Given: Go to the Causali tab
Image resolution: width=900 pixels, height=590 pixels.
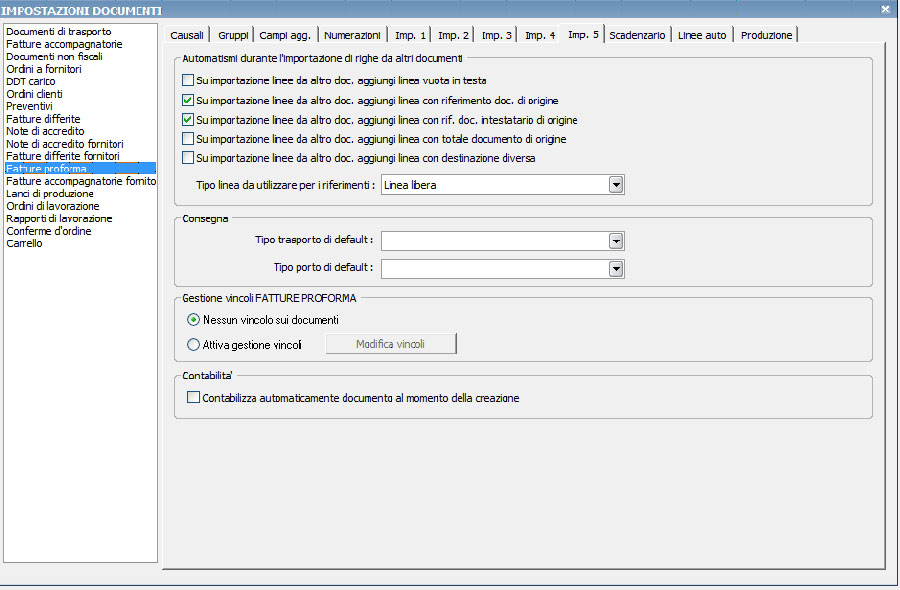Looking at the screenshot, I should (187, 35).
